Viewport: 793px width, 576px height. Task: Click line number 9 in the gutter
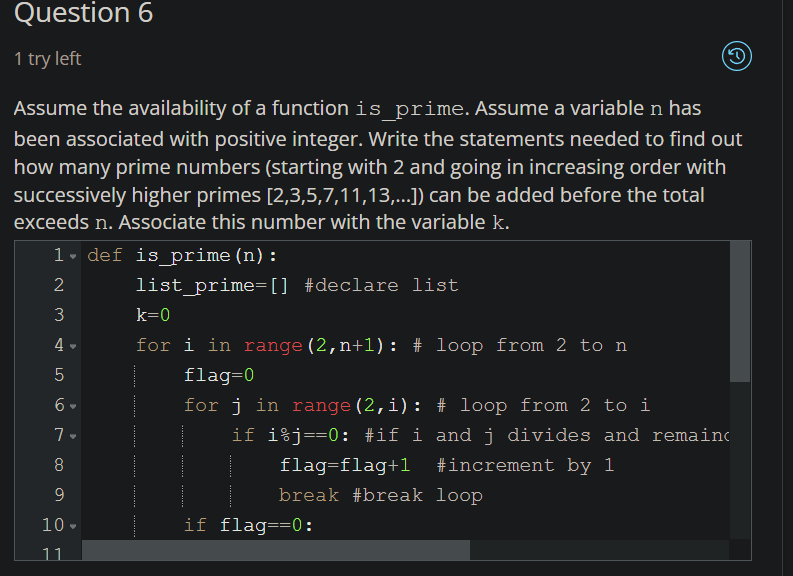click(x=59, y=495)
